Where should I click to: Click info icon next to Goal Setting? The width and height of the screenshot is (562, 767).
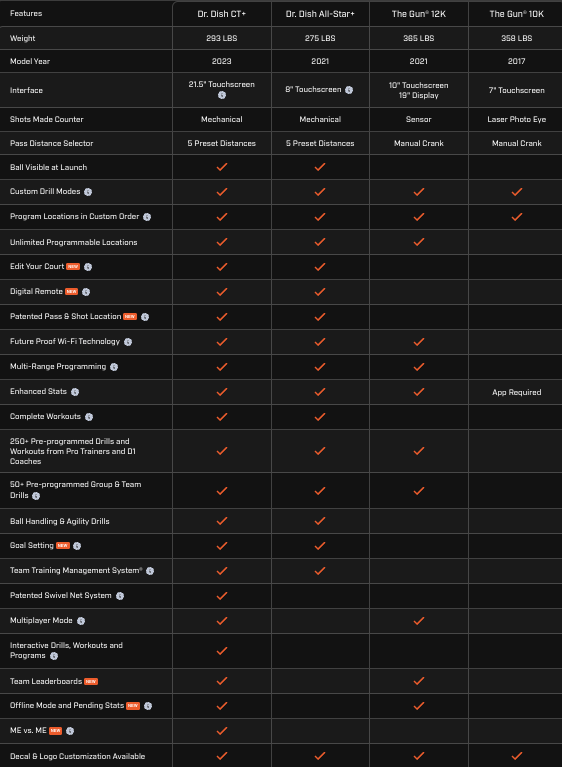[x=77, y=546]
